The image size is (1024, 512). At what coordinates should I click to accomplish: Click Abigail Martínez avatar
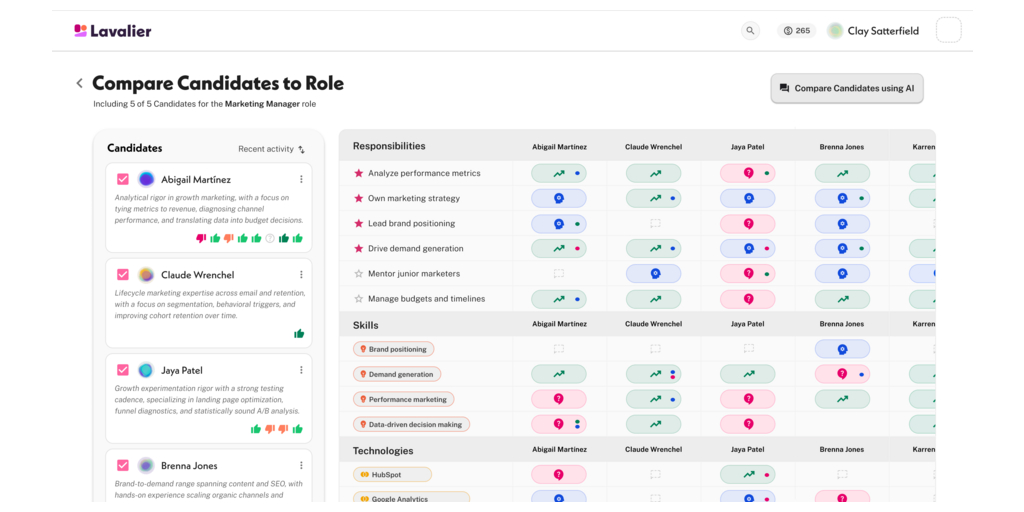(x=146, y=179)
